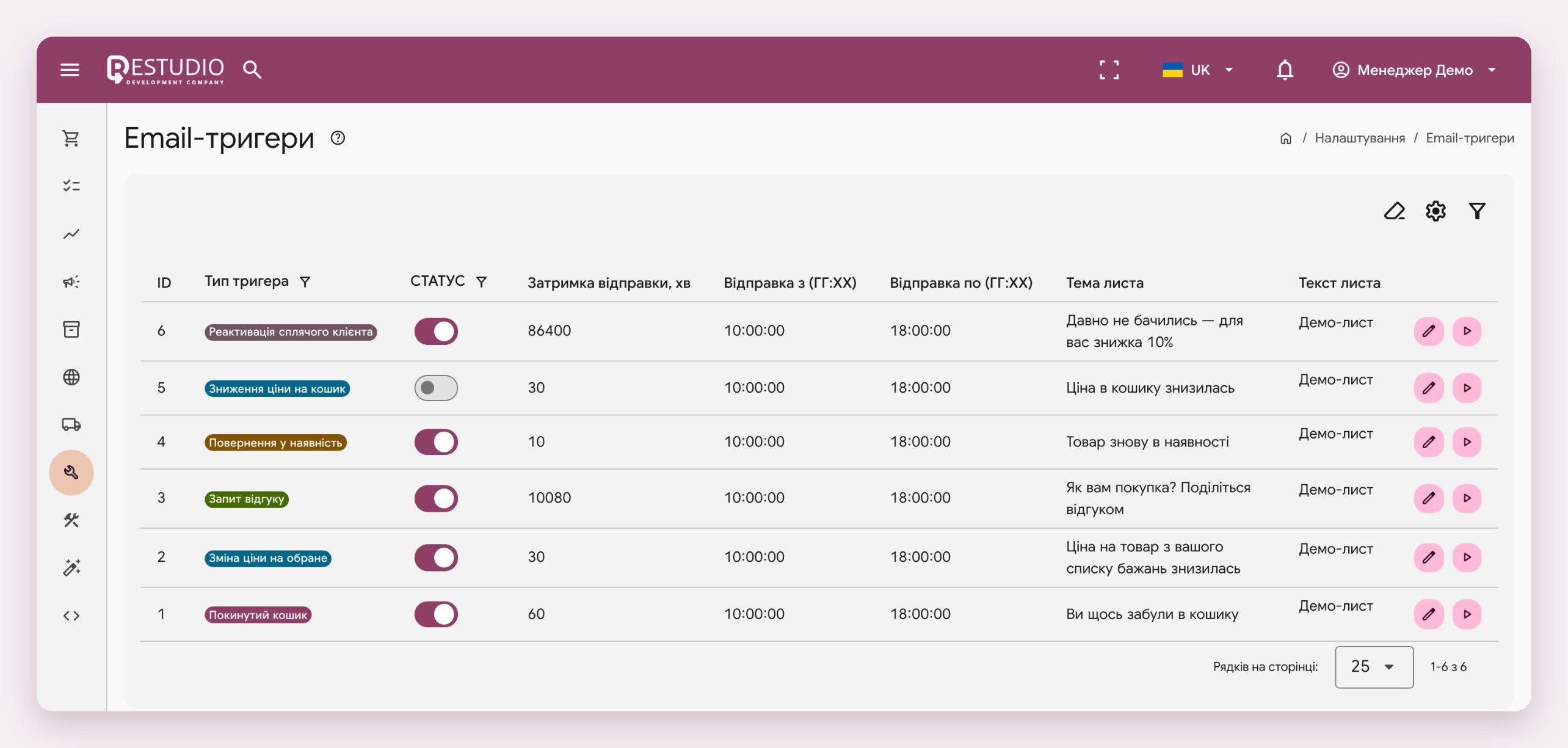The image size is (1568, 748).
Task: Click the search magnifier icon
Action: coord(252,70)
